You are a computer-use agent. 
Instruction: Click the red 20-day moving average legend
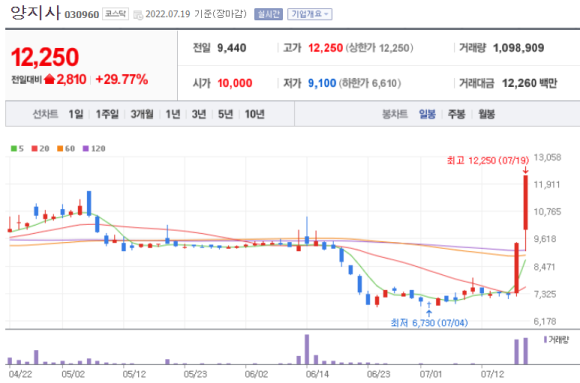tap(40, 148)
